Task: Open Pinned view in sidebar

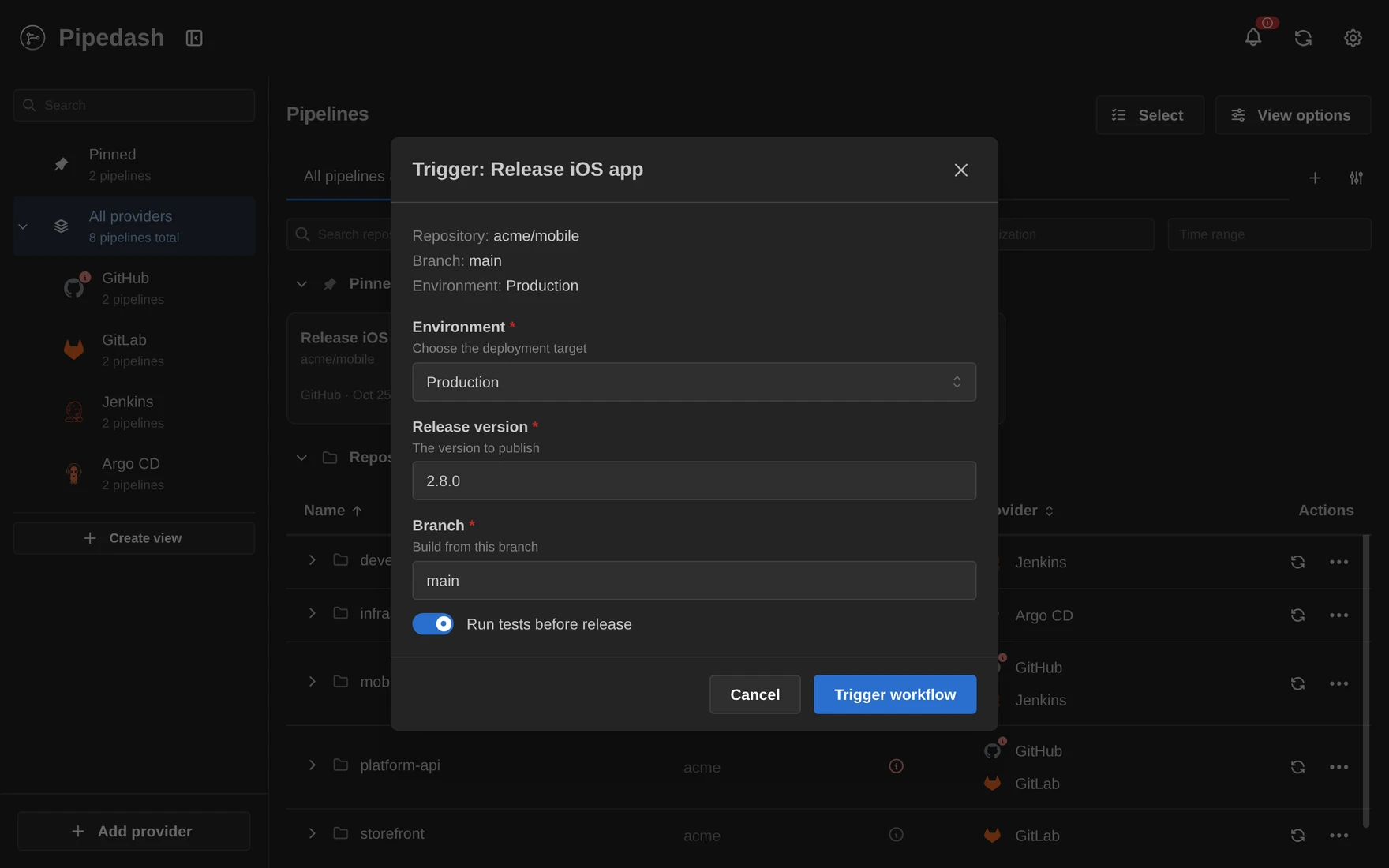Action: pyautogui.click(x=134, y=164)
